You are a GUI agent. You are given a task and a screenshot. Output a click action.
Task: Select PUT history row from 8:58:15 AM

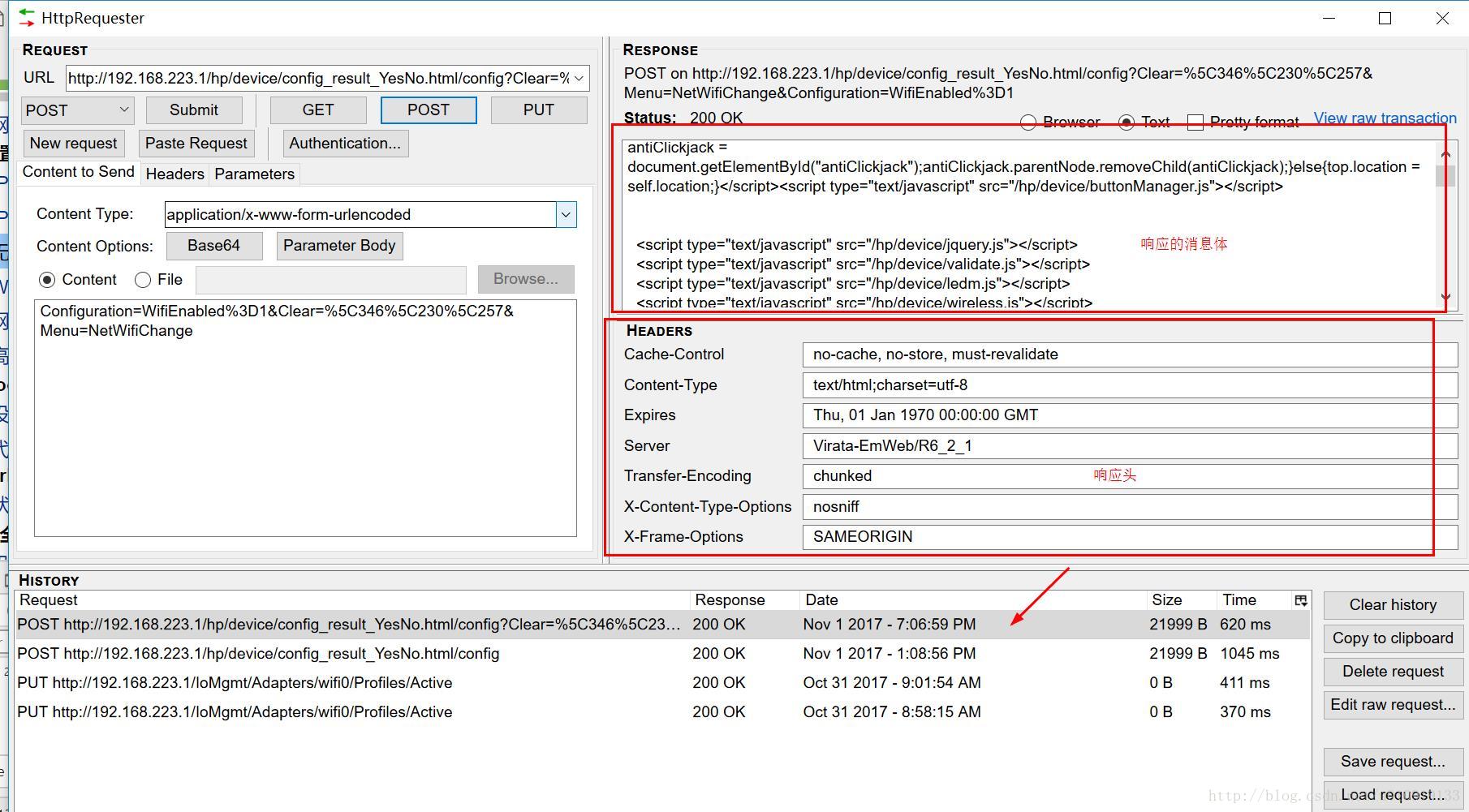pos(662,712)
